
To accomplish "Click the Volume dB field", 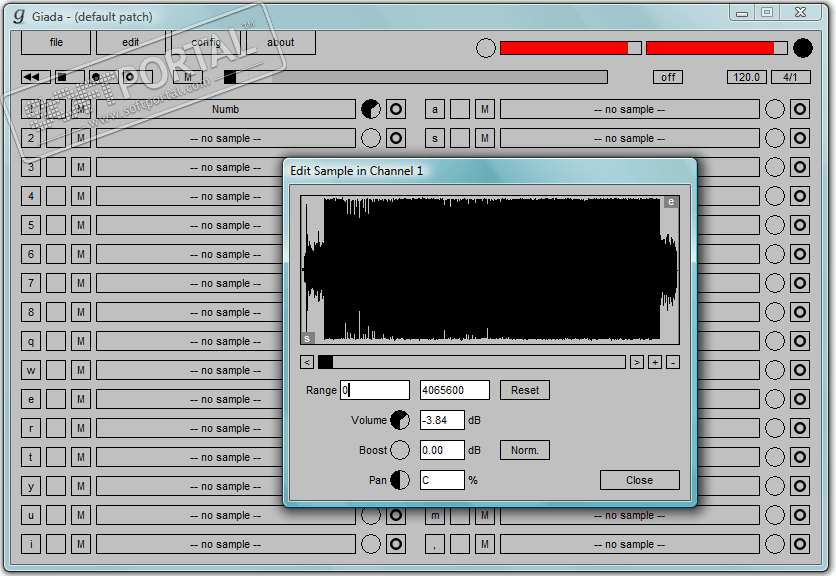I will [x=442, y=420].
